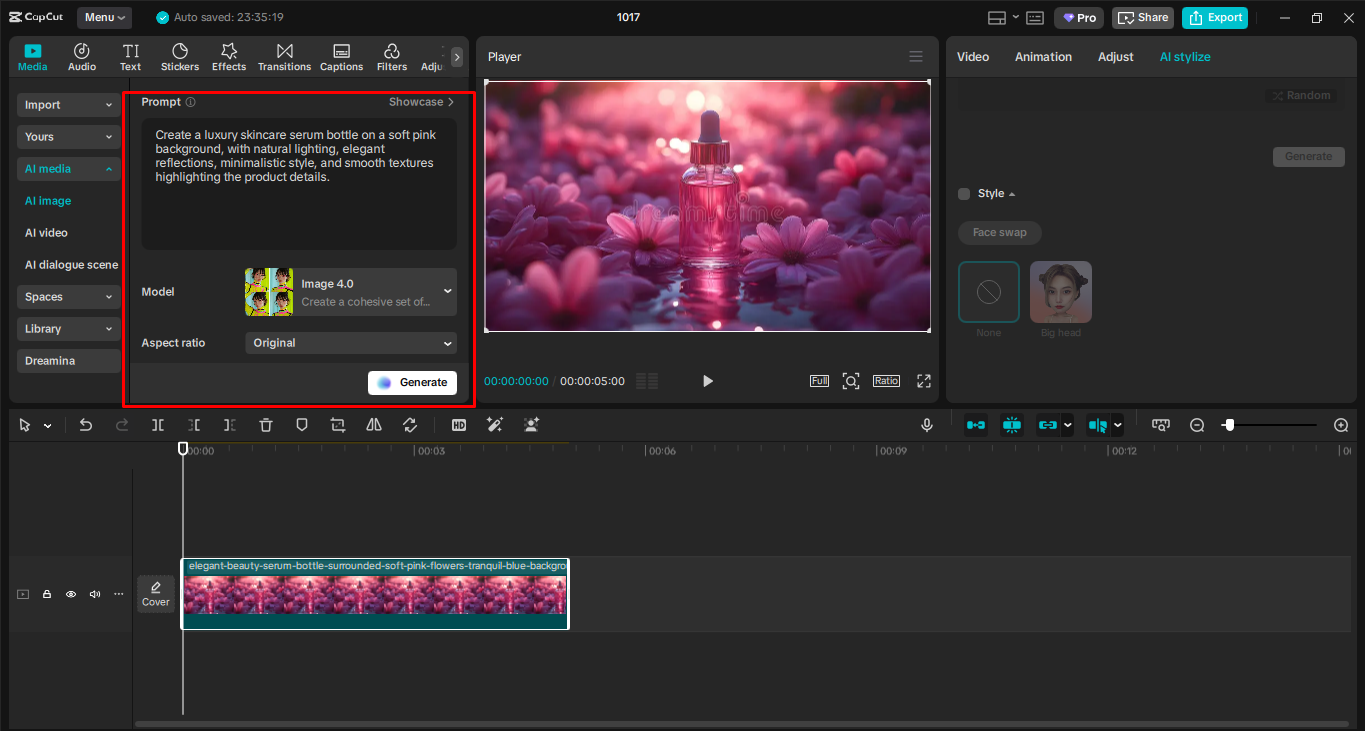Screen dimensions: 1365x731
Task: Select the Stickers panel
Action: [179, 56]
